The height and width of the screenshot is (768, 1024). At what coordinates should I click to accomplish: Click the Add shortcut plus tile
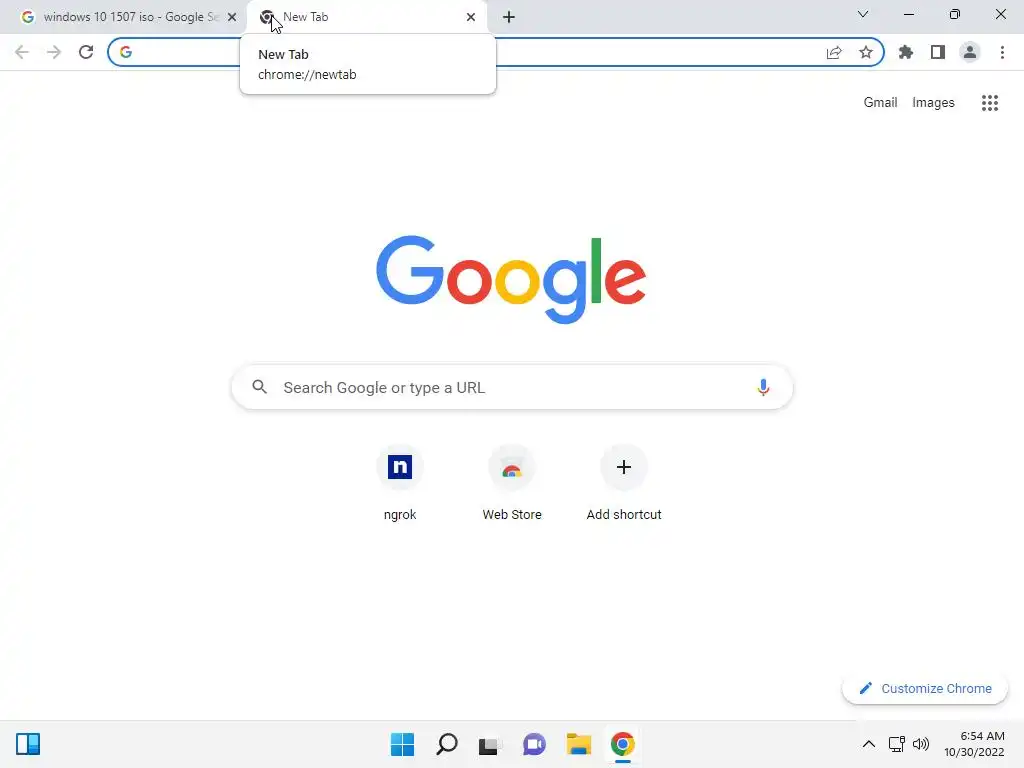point(624,483)
